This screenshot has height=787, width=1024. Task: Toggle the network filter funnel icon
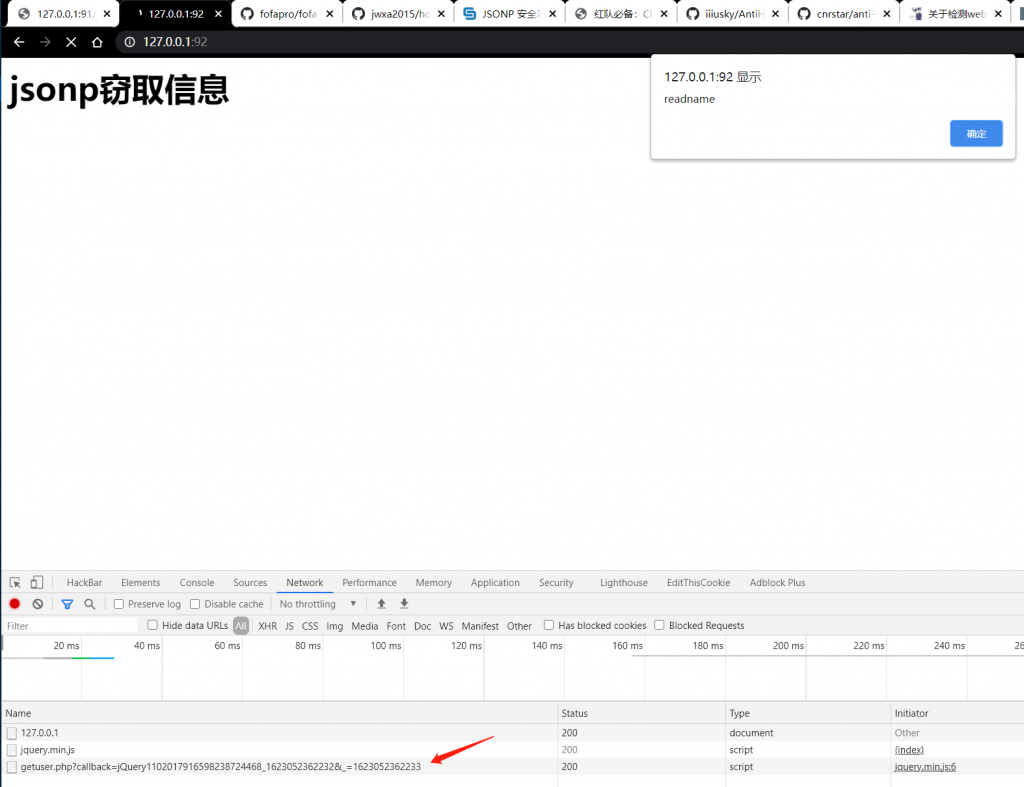(67, 604)
